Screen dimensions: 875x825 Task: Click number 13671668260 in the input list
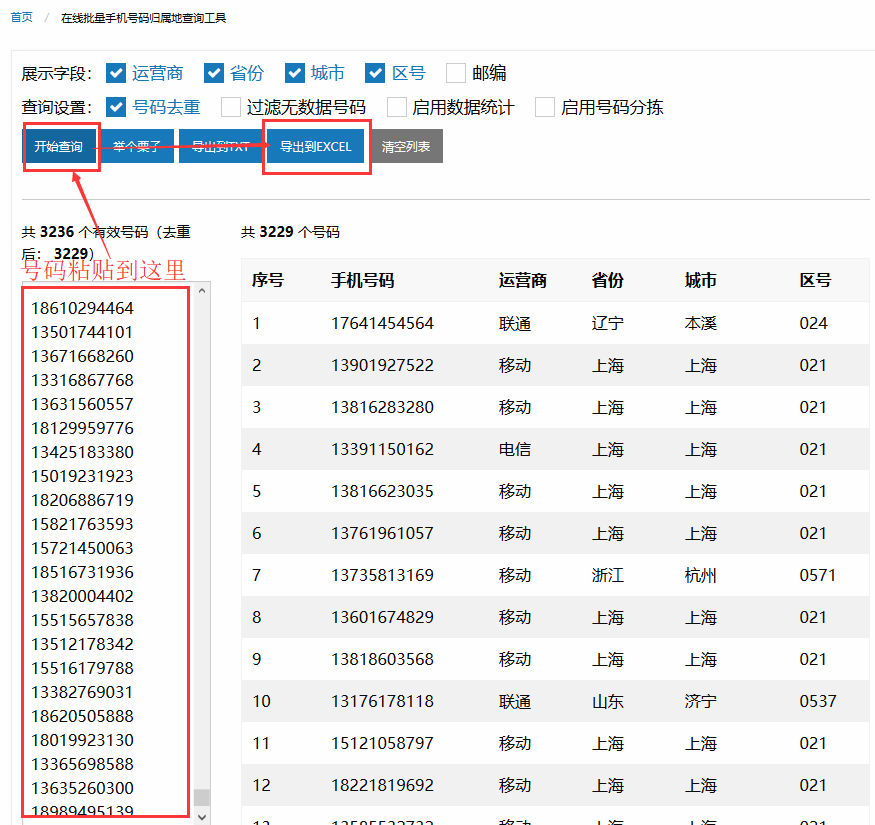point(83,356)
